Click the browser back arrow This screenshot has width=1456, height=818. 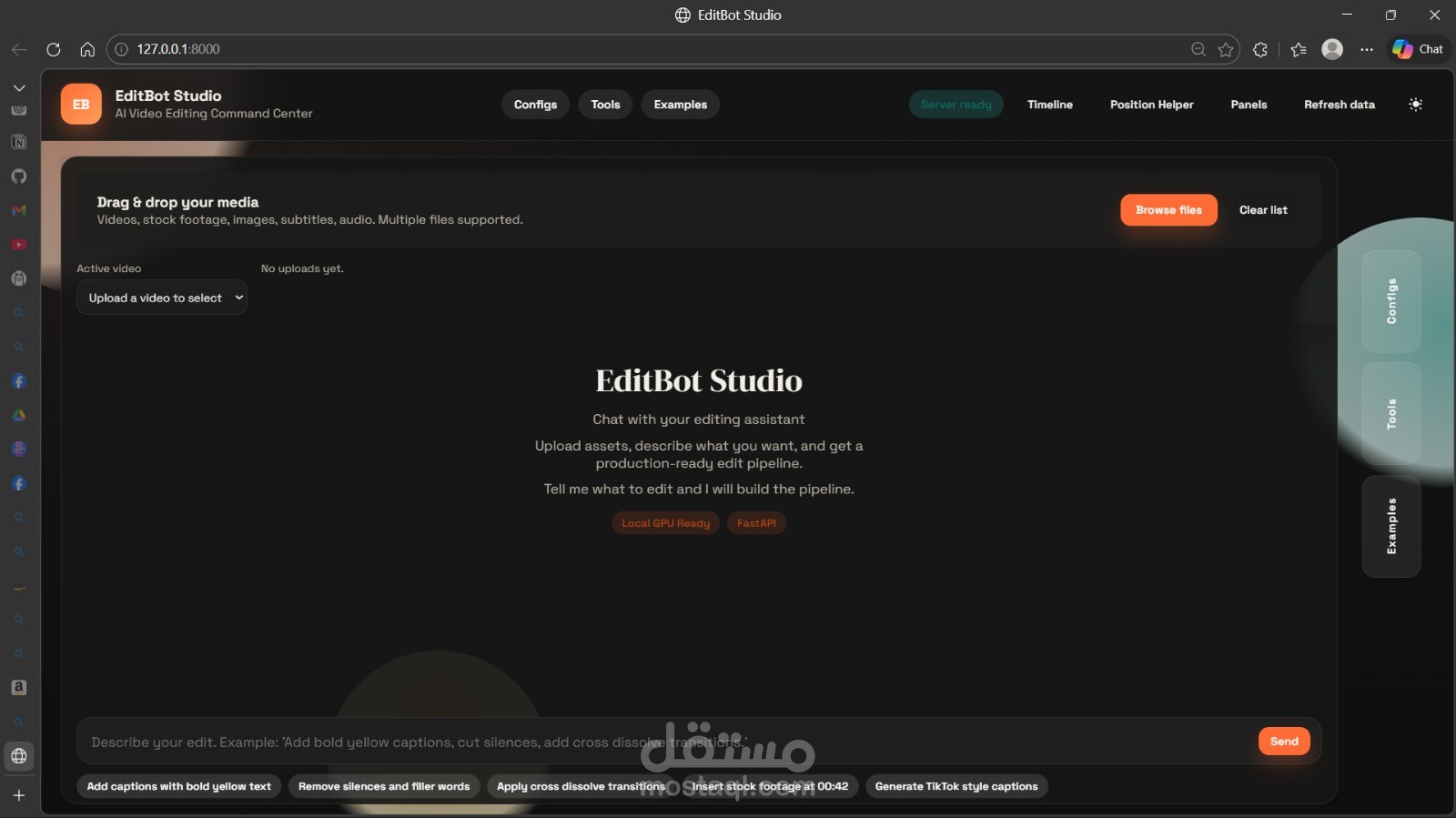tap(19, 49)
